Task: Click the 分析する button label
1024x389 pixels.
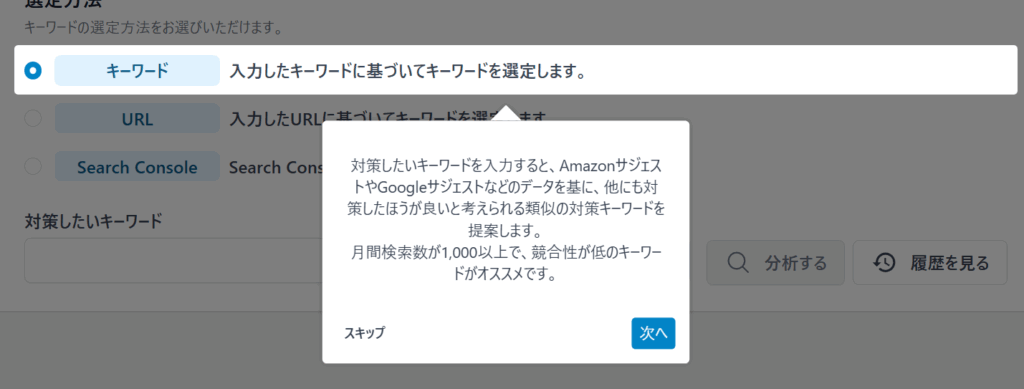Action: (x=795, y=263)
